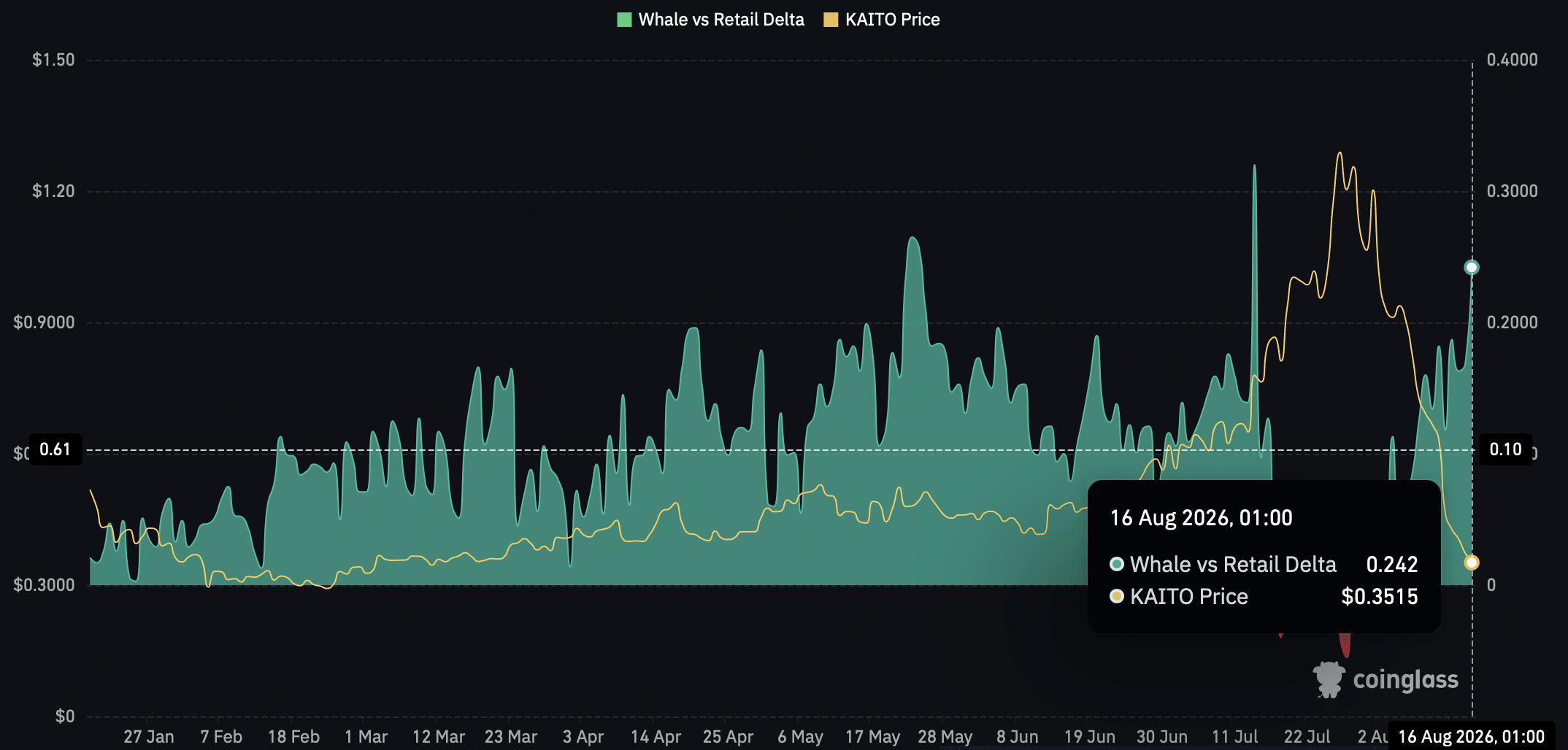Select the green delta data point marker
Screen dimensions: 1568x750
click(x=1472, y=268)
